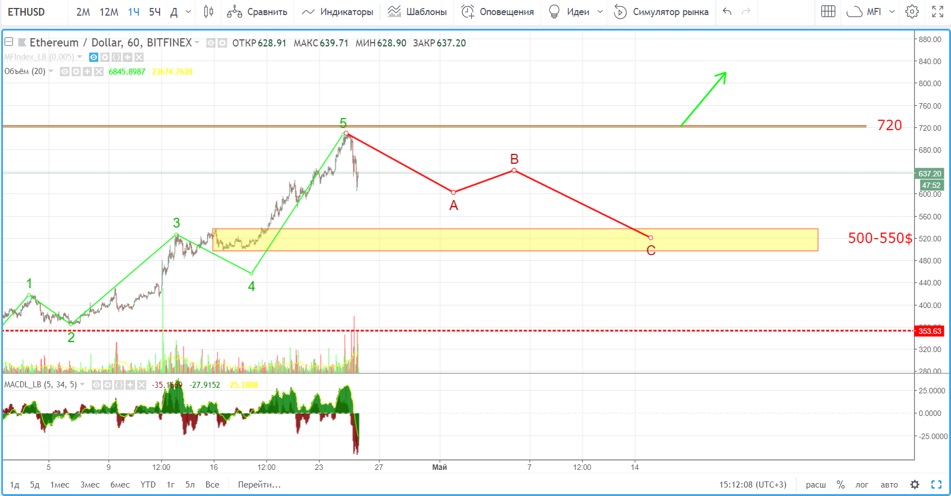The image size is (951, 496).
Task: Click the Alerts (Оповещения) clock button
Action: (x=497, y=12)
